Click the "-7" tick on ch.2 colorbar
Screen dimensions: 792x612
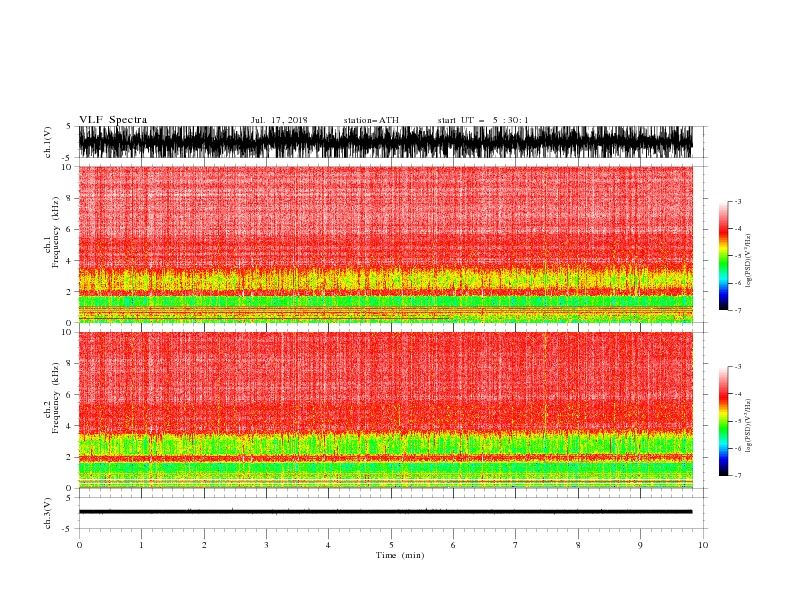click(x=737, y=475)
